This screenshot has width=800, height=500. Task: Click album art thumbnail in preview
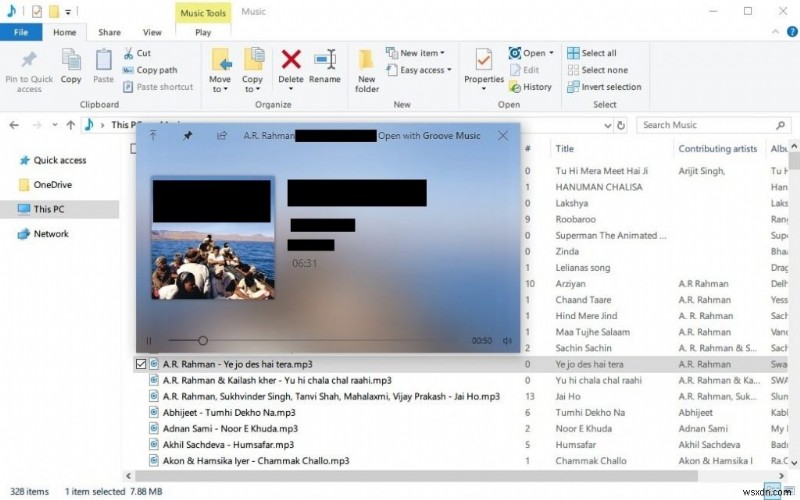point(213,239)
